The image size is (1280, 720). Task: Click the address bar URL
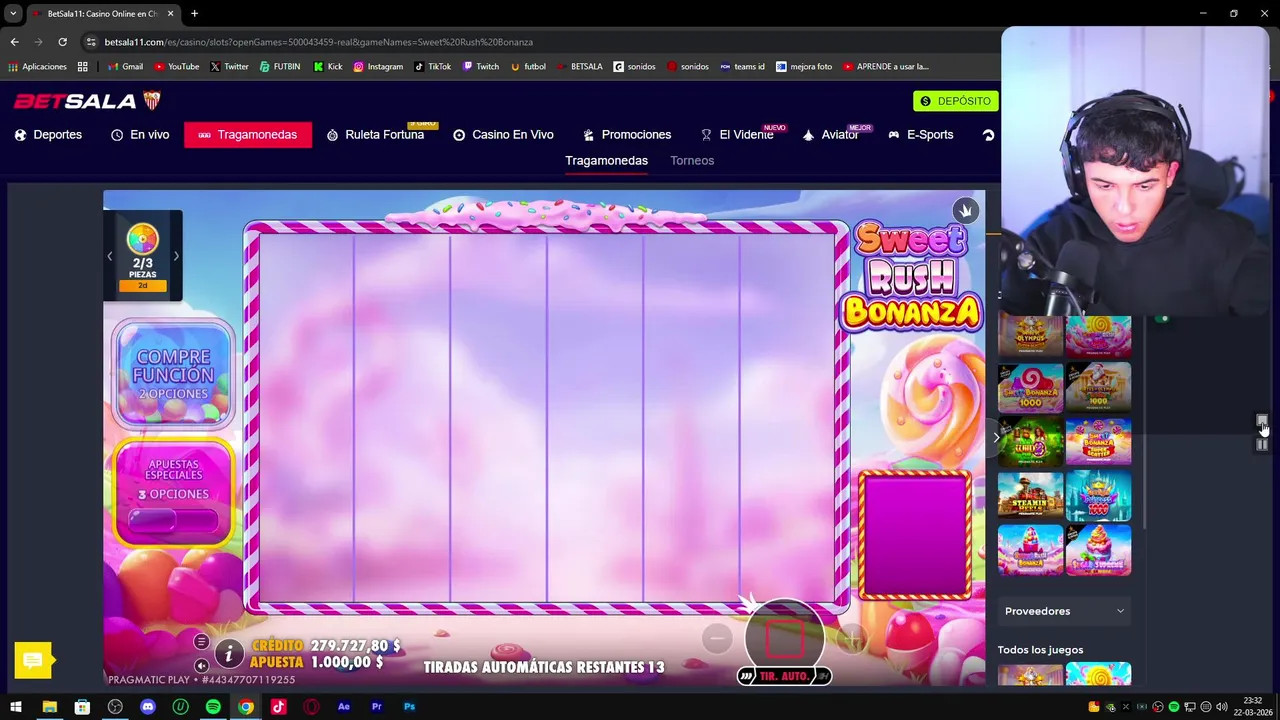(318, 42)
